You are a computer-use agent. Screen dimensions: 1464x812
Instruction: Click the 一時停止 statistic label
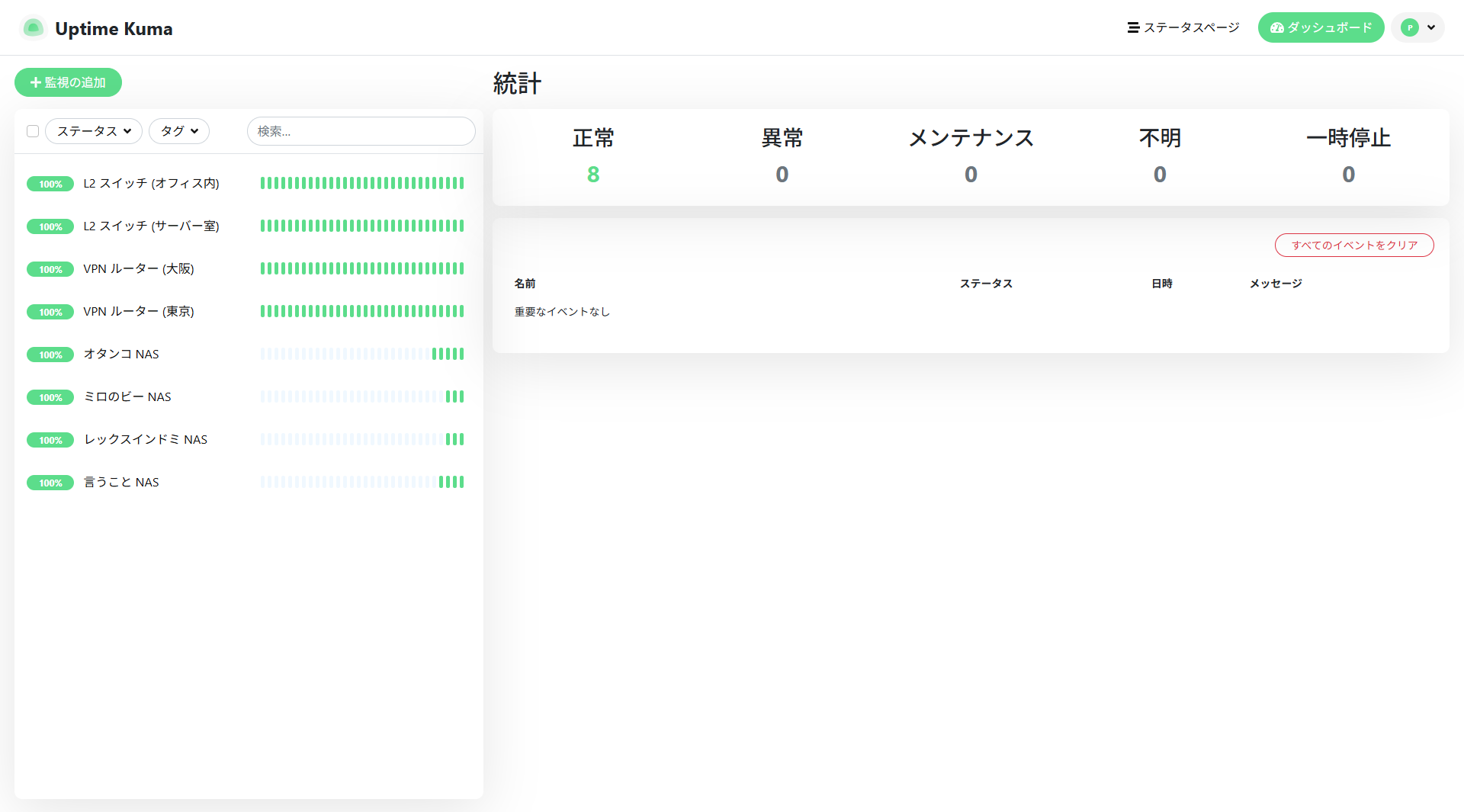click(x=1348, y=138)
